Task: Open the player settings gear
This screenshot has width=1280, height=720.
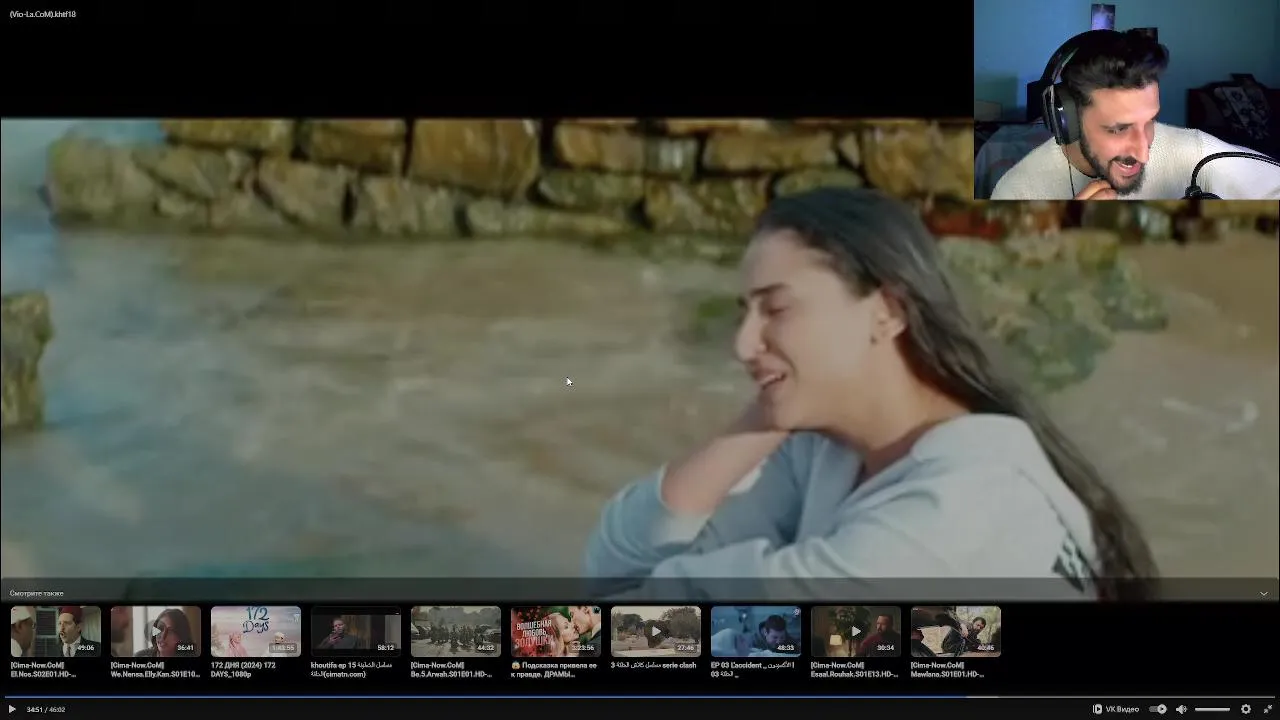Action: click(1246, 709)
